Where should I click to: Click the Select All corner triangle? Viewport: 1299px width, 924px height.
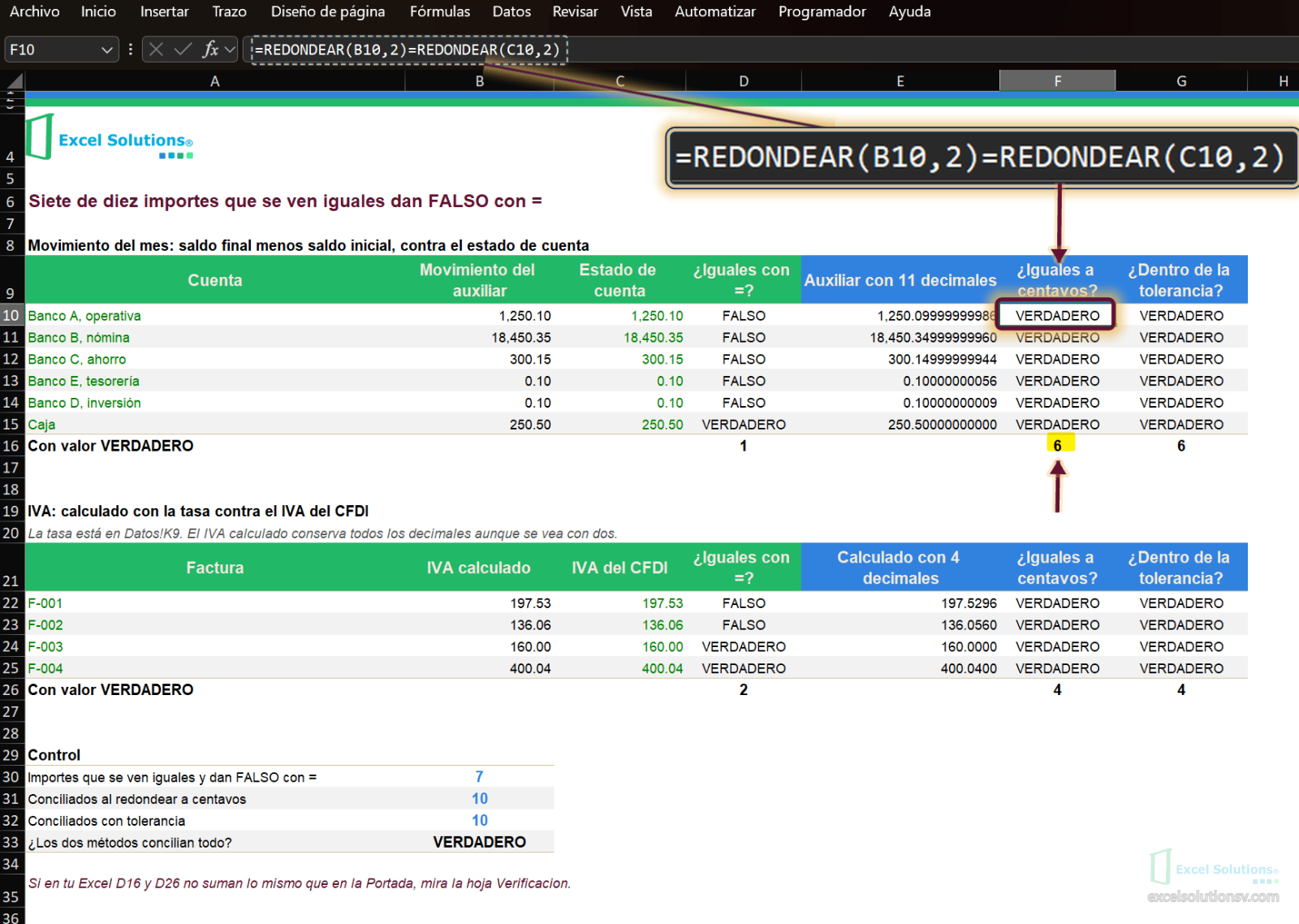[x=15, y=81]
